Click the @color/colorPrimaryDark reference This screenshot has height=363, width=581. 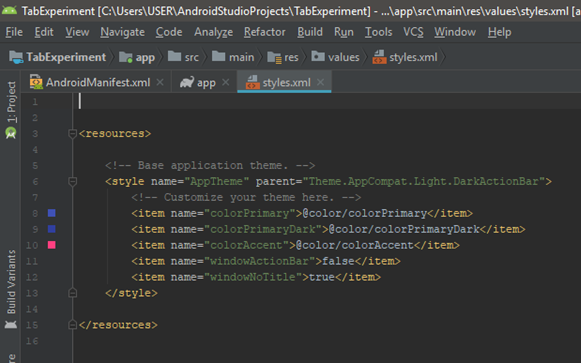404,229
